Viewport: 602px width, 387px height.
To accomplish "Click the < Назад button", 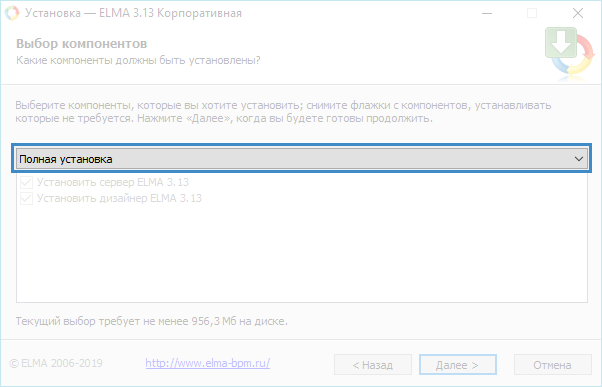I will (373, 365).
